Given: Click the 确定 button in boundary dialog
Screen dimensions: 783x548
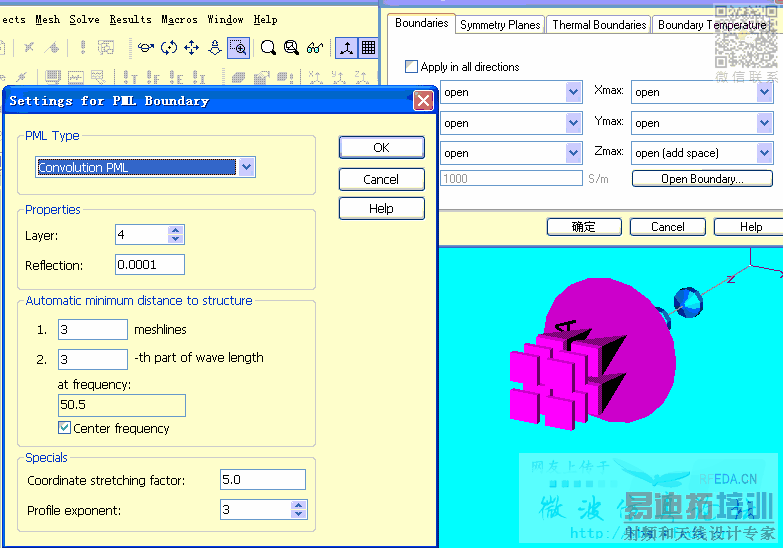Looking at the screenshot, I should pyautogui.click(x=584, y=227).
